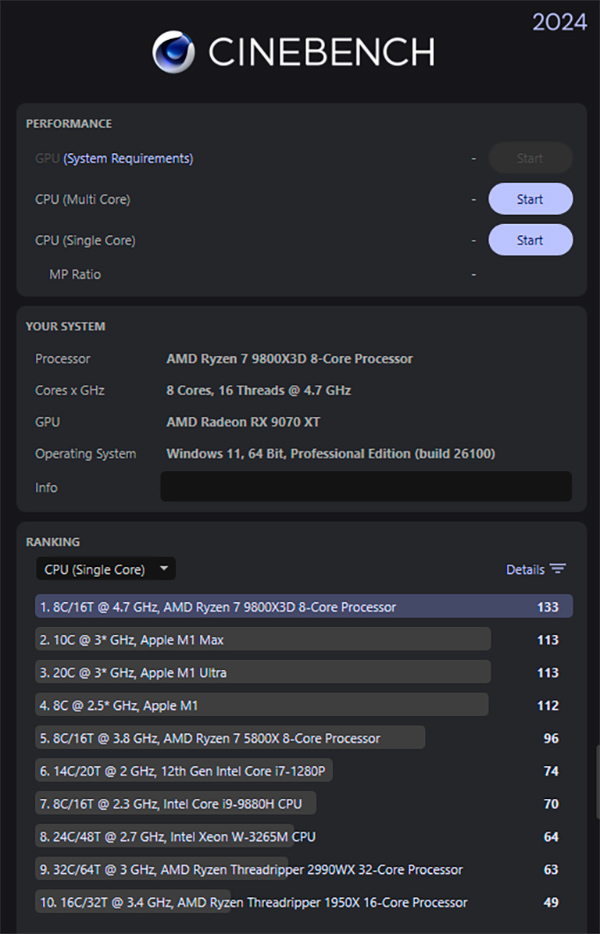Start the CPU Single Core benchmark
The width and height of the screenshot is (600, 934).
(530, 240)
